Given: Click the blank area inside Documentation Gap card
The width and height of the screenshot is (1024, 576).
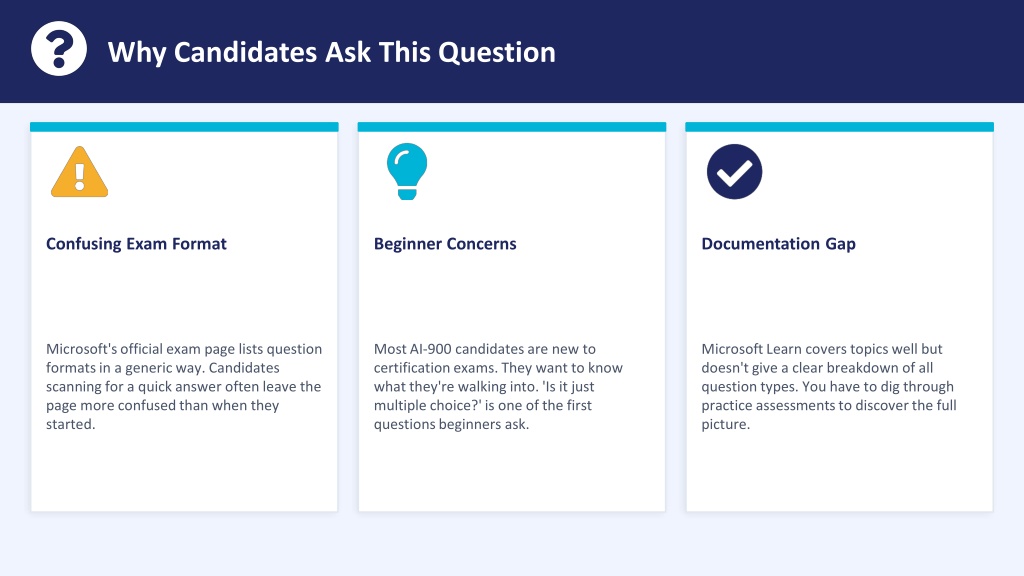Looking at the screenshot, I should coord(839,473).
